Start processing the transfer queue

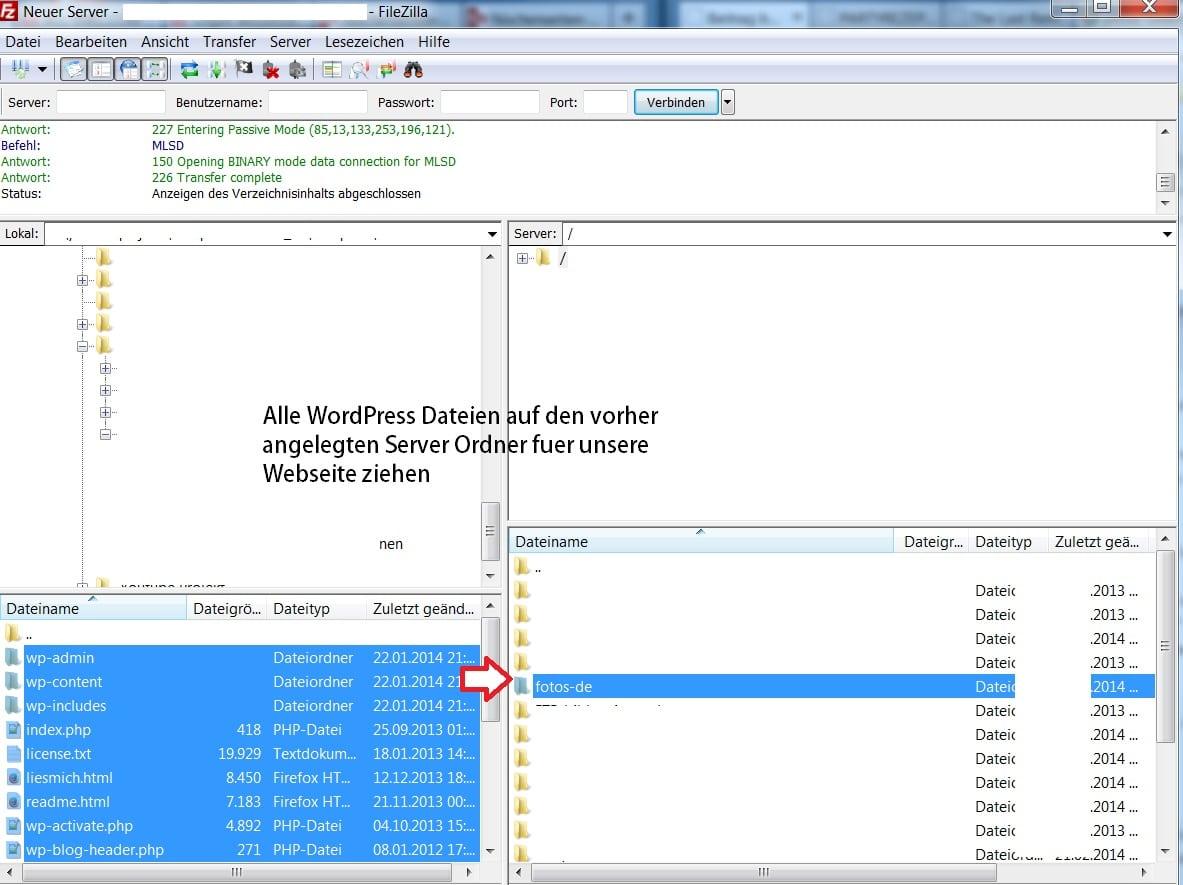pyautogui.click(x=217, y=70)
